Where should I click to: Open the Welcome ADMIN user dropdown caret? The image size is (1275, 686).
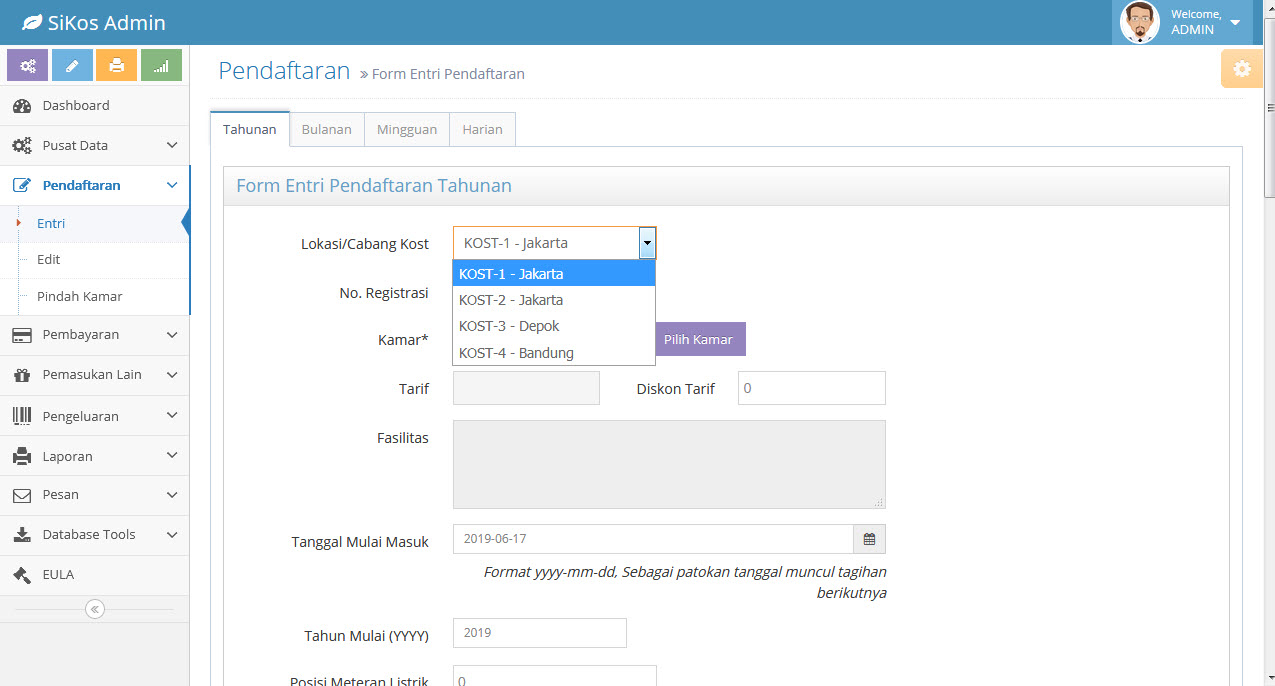click(x=1235, y=23)
